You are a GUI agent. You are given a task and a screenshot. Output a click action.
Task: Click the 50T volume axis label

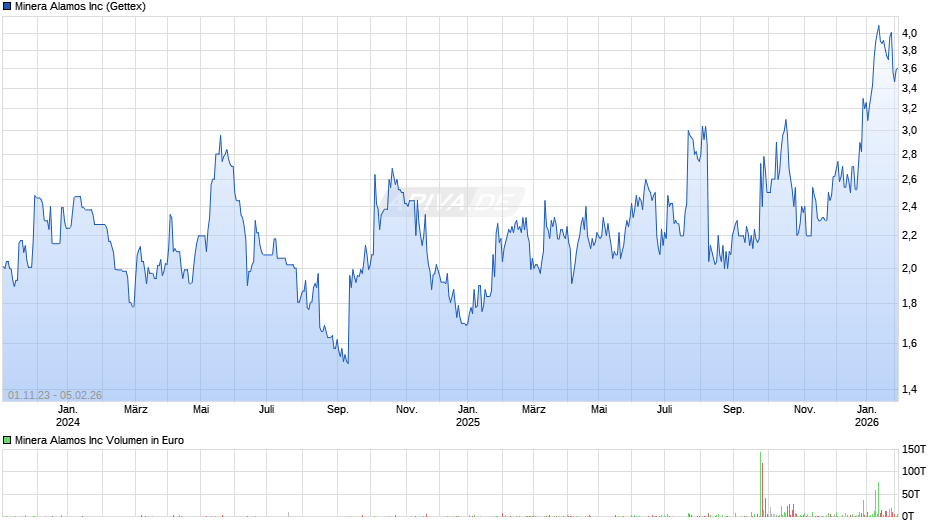point(911,494)
